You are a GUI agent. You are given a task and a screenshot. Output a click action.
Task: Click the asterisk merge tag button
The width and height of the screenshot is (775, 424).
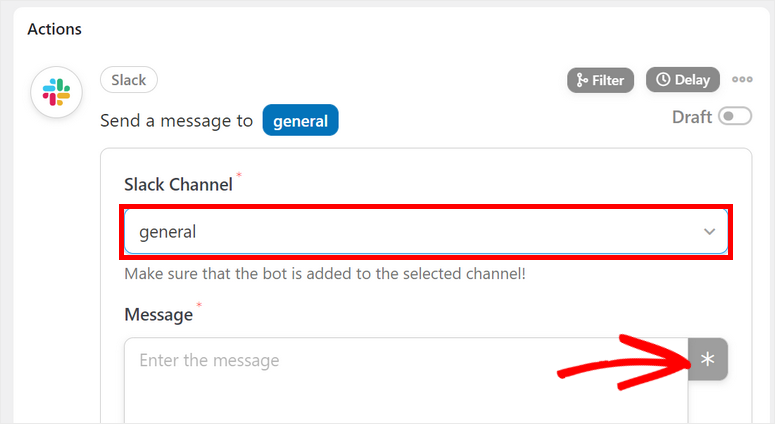(708, 360)
